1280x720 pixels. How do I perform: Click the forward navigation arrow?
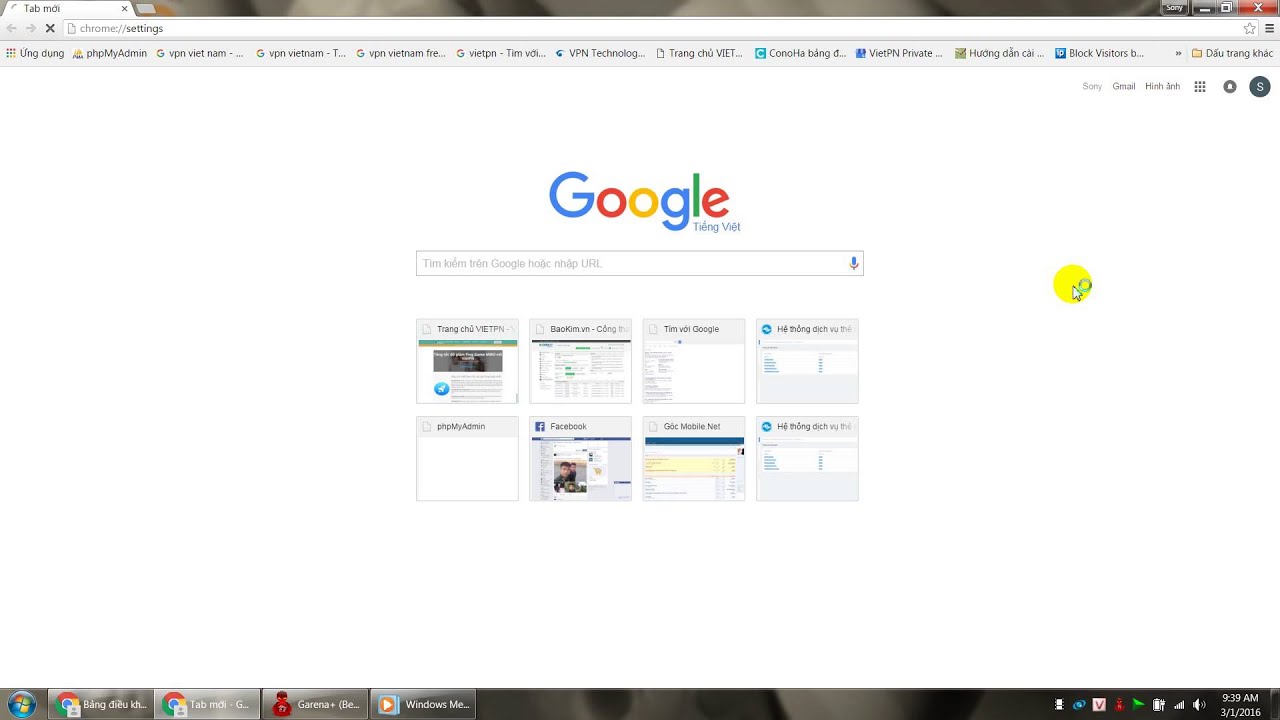(x=31, y=28)
